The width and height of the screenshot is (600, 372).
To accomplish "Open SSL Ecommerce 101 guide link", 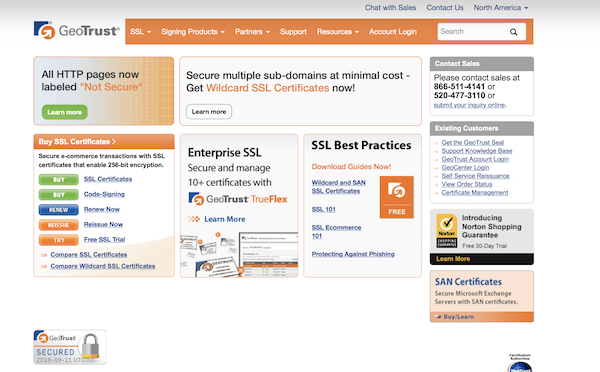I will [x=336, y=232].
